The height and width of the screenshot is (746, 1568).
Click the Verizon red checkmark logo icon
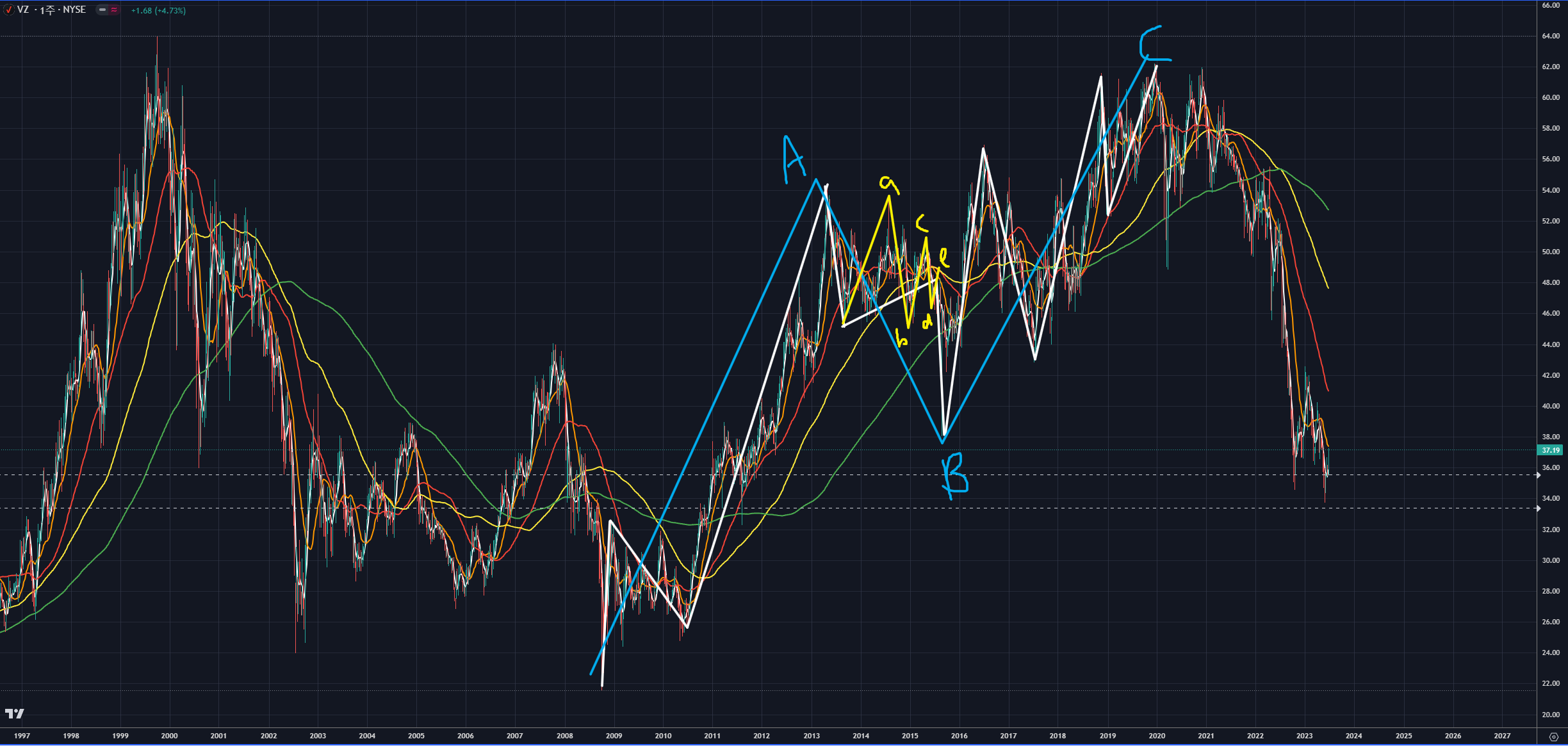[9, 10]
